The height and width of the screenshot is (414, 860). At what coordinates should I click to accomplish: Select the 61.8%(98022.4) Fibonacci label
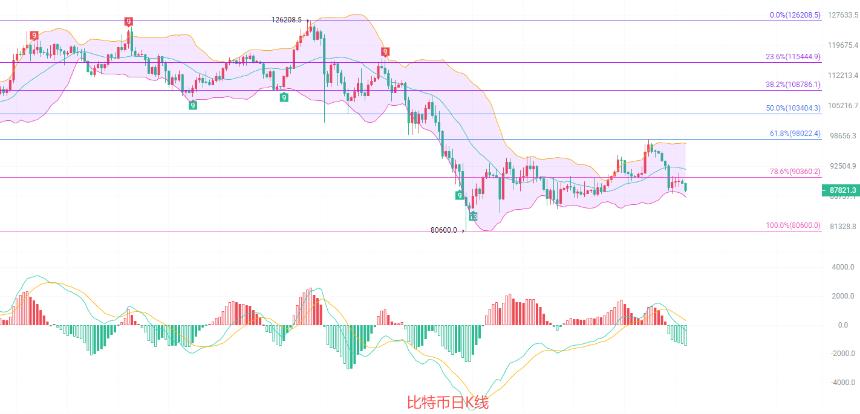[x=794, y=134]
